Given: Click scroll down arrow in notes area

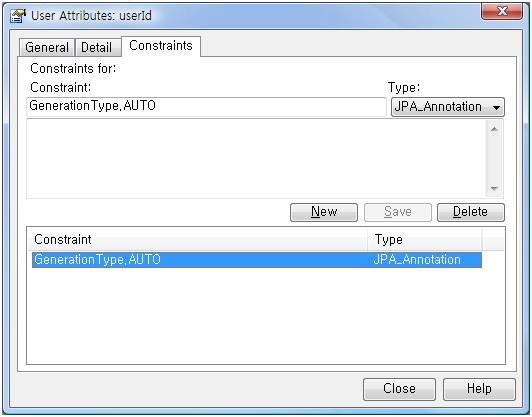Looking at the screenshot, I should point(494,188).
